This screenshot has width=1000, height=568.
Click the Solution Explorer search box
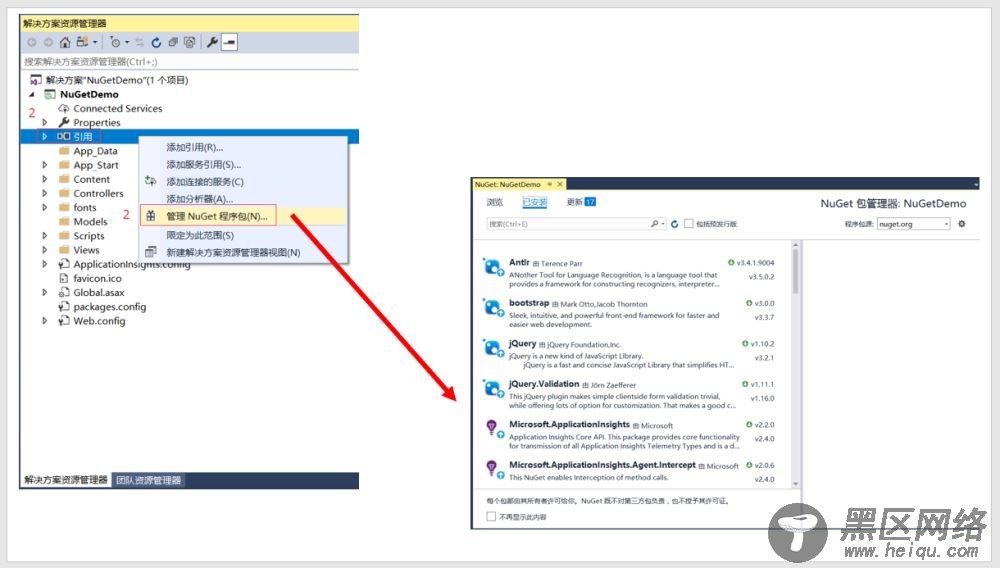tap(190, 62)
